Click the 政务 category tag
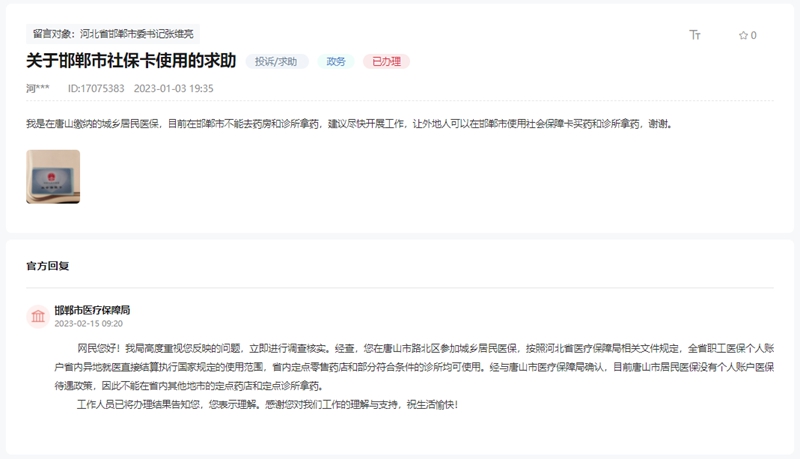Viewport: 800px width, 459px height. [x=336, y=61]
